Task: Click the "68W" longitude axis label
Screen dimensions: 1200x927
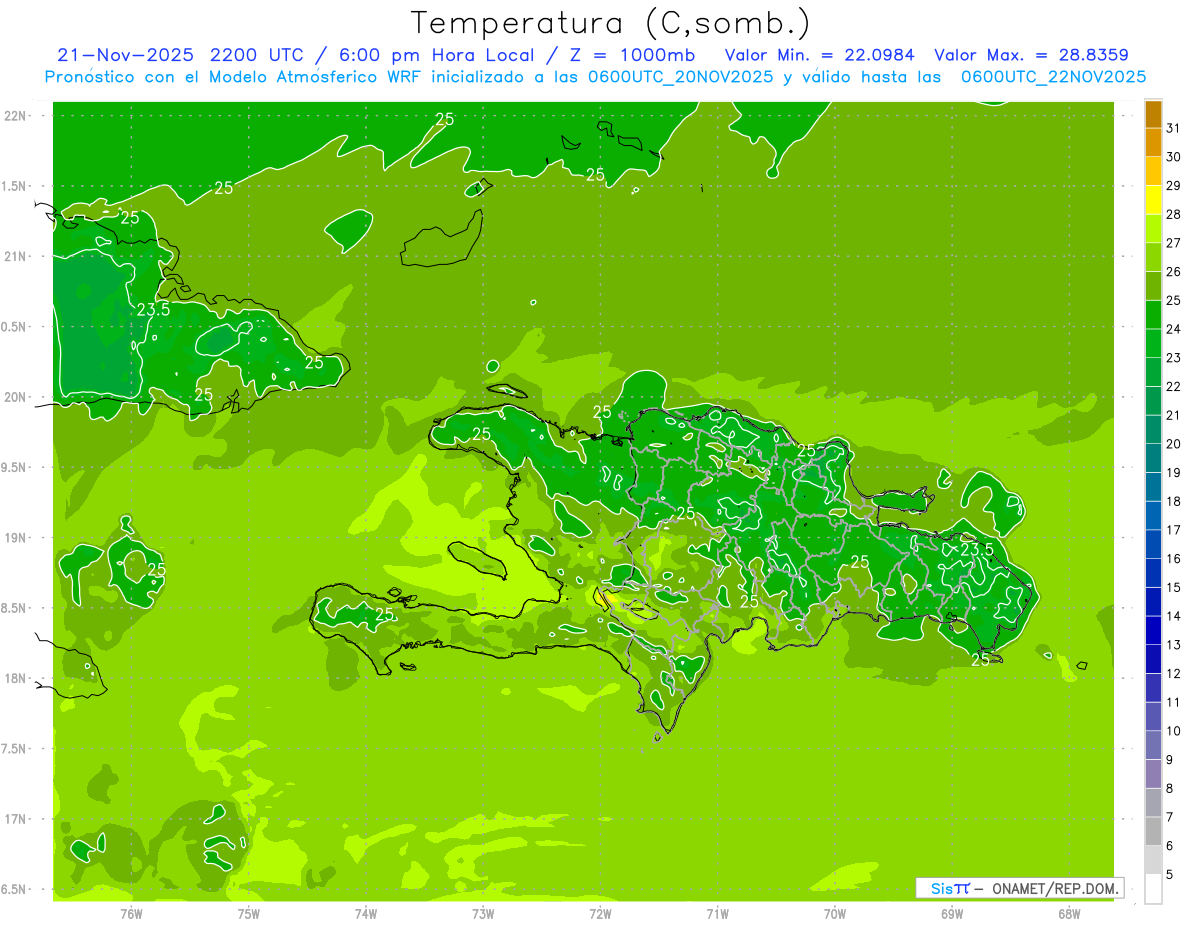Action: [x=1069, y=913]
